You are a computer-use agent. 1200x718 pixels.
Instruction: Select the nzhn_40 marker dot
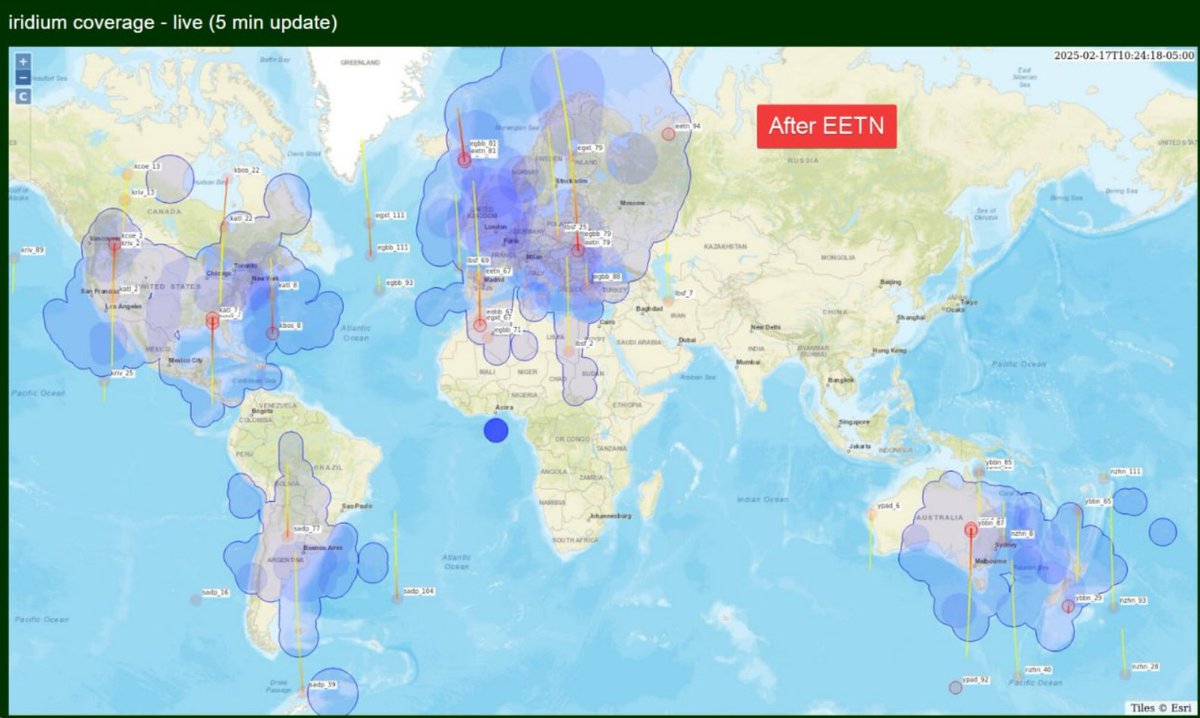(x=1019, y=676)
